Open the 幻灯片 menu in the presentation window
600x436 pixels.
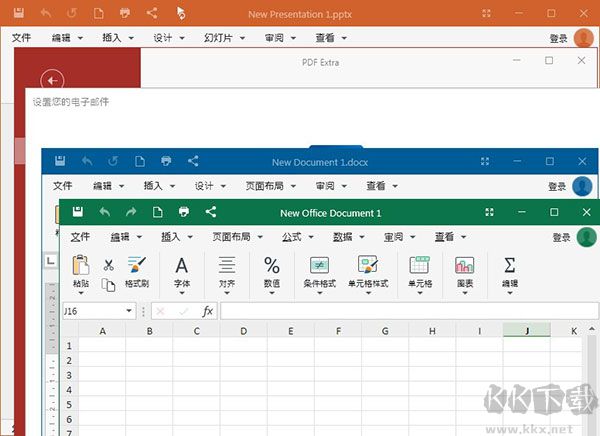pyautogui.click(x=218, y=38)
